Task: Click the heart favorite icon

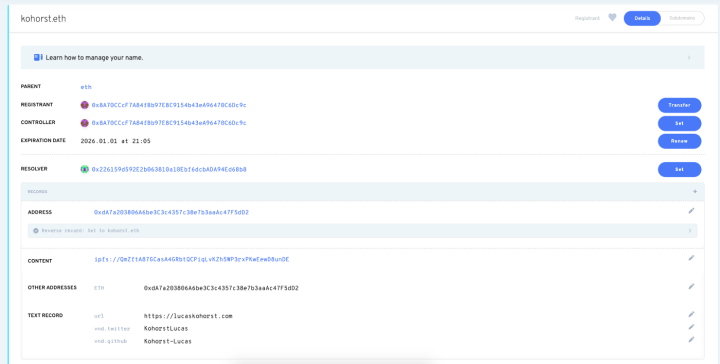Action: tap(612, 17)
